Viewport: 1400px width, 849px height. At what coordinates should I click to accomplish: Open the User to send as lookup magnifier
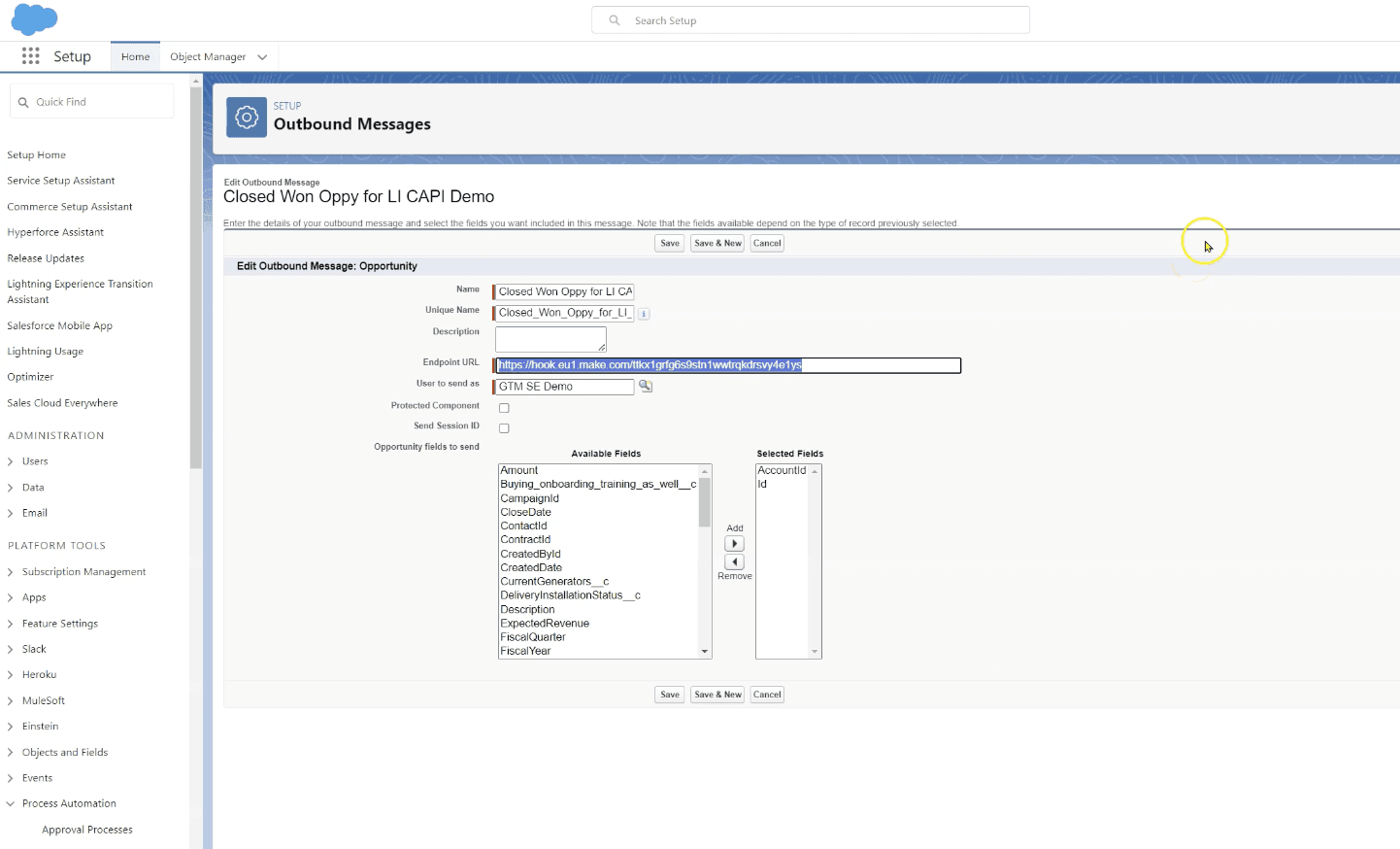[x=646, y=386]
